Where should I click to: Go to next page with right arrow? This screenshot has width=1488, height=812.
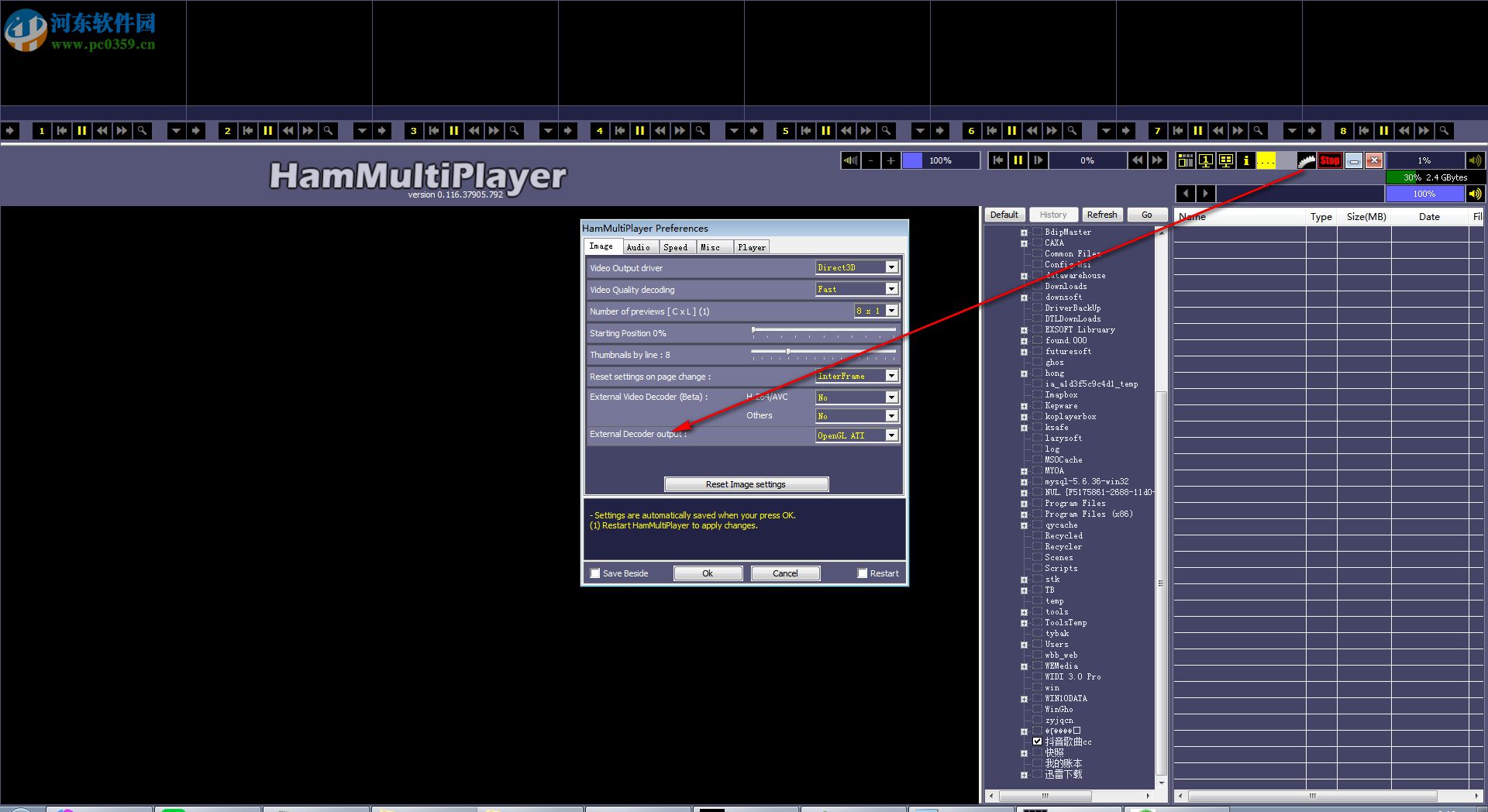pyautogui.click(x=1206, y=194)
